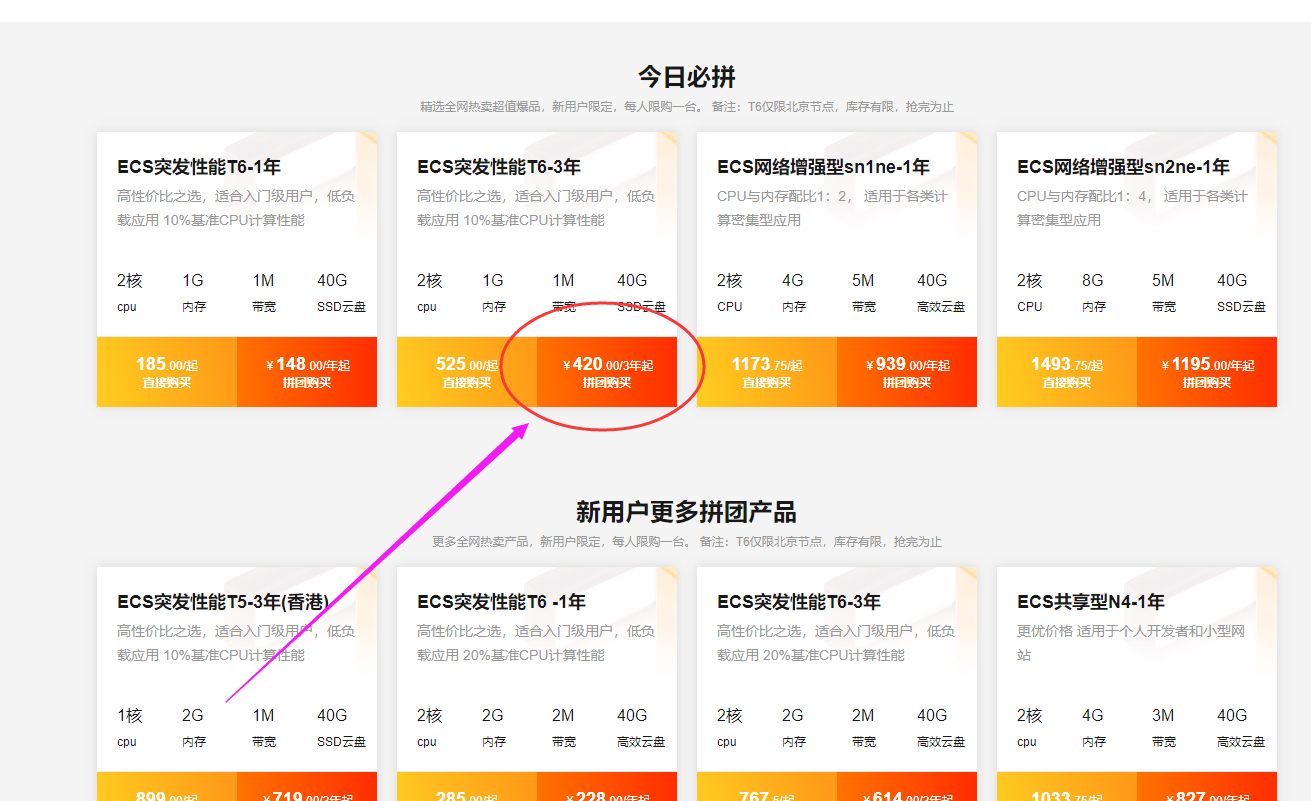
Task: Click the 1M 带宽 spec in the T5-3年(香港) card
Action: coord(264,727)
